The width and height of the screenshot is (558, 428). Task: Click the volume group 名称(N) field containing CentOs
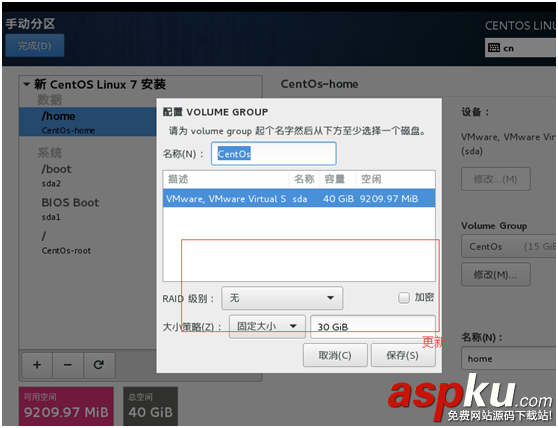pos(274,154)
